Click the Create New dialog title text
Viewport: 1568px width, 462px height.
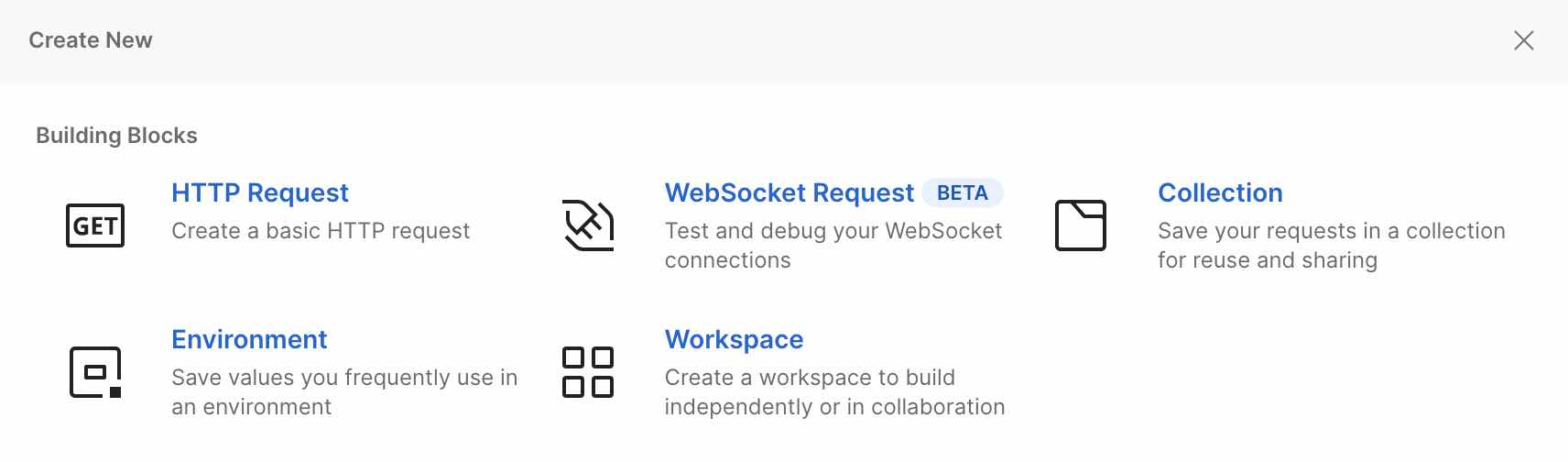[x=91, y=40]
